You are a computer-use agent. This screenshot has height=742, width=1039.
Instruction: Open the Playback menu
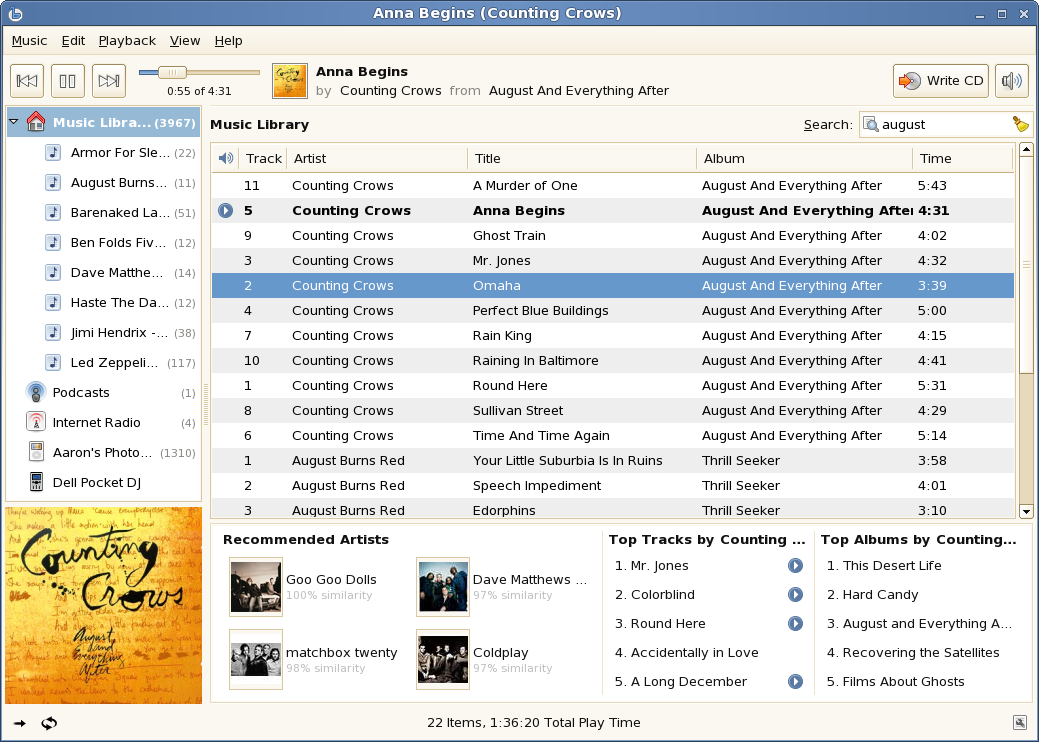click(x=127, y=41)
